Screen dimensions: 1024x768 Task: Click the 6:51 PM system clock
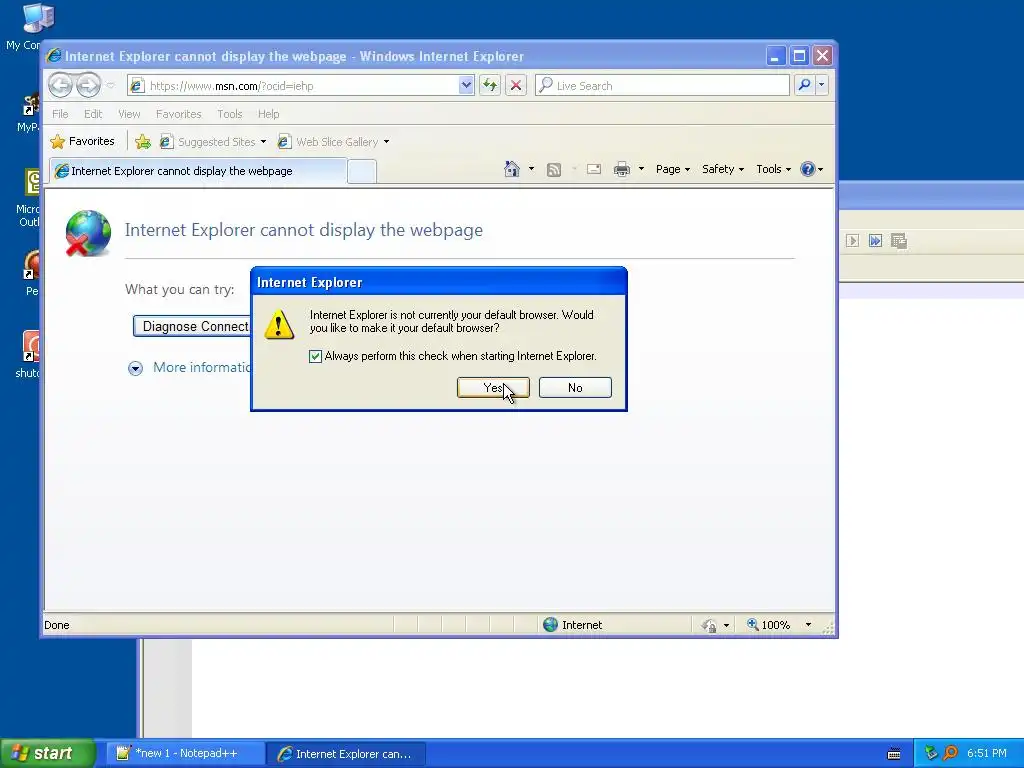point(987,753)
